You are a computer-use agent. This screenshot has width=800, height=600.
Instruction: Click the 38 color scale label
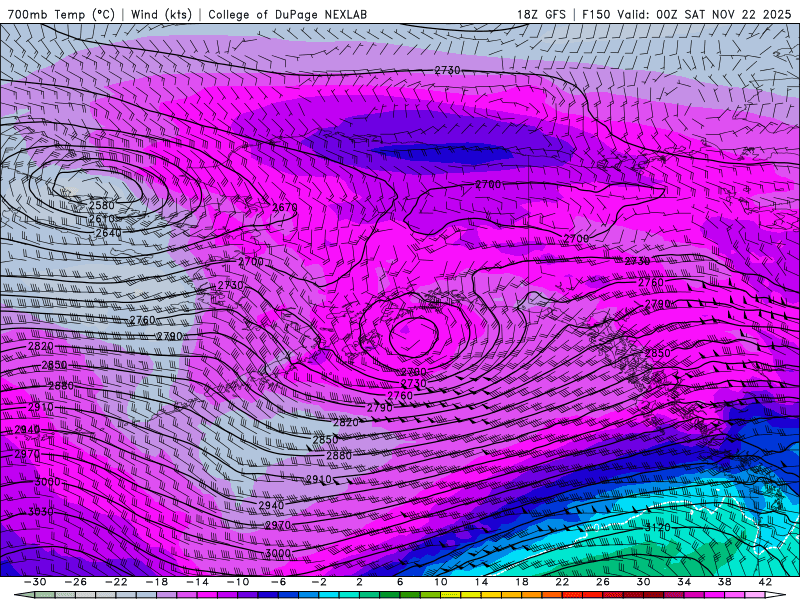click(724, 582)
